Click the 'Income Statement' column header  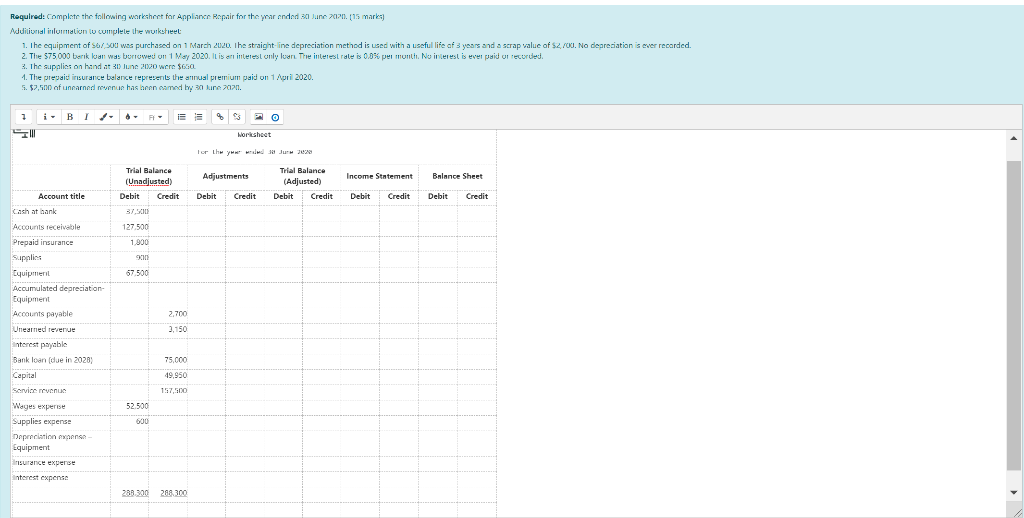click(x=379, y=176)
